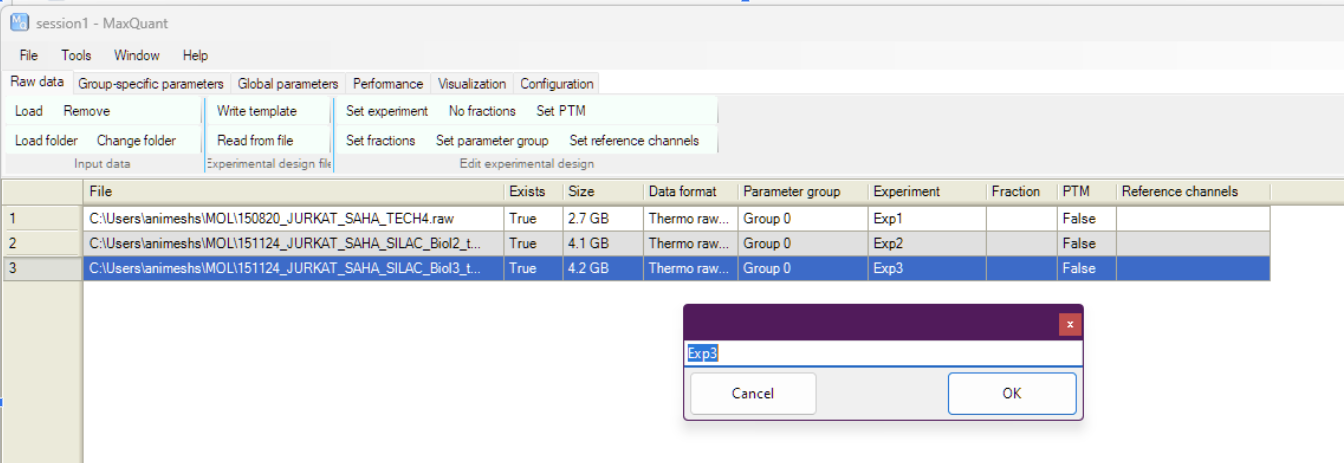
Task: Click the Change folder button
Action: (x=136, y=141)
